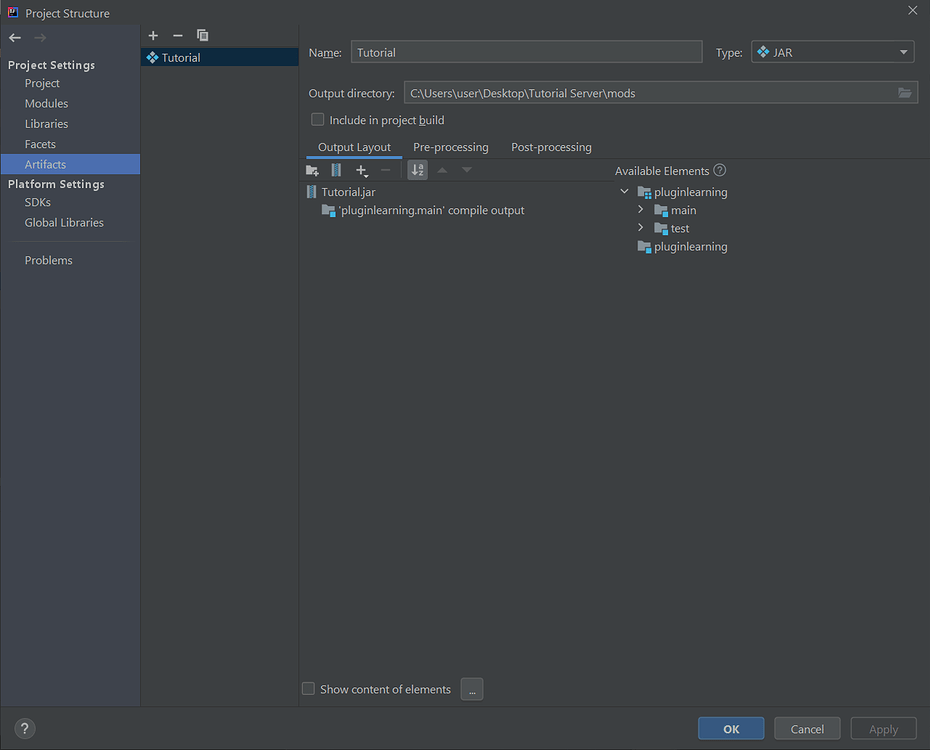Expand the main module node
The width and height of the screenshot is (930, 750).
(641, 209)
